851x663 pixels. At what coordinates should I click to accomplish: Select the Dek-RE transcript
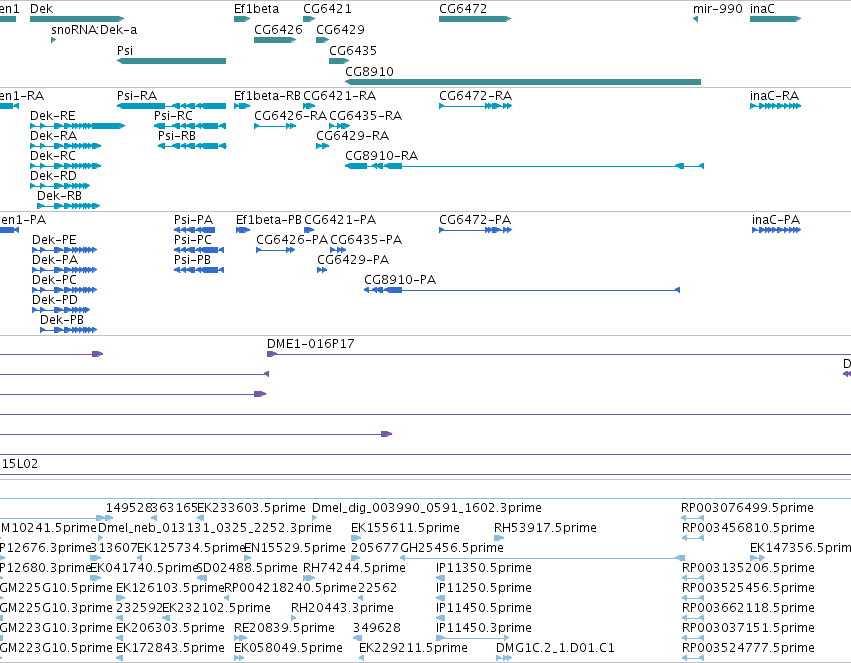tap(77, 126)
